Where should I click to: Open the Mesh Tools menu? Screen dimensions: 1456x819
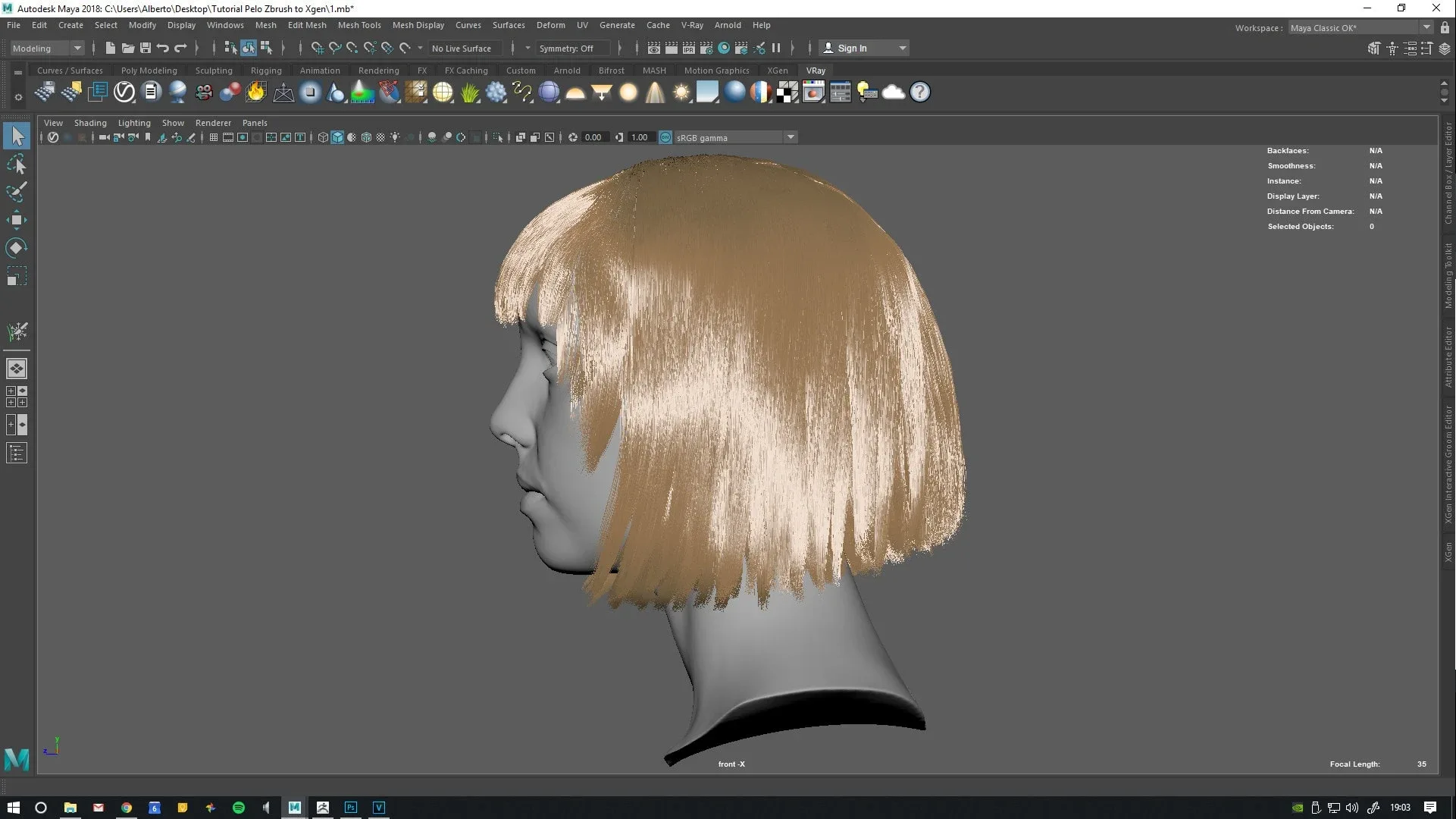click(359, 25)
